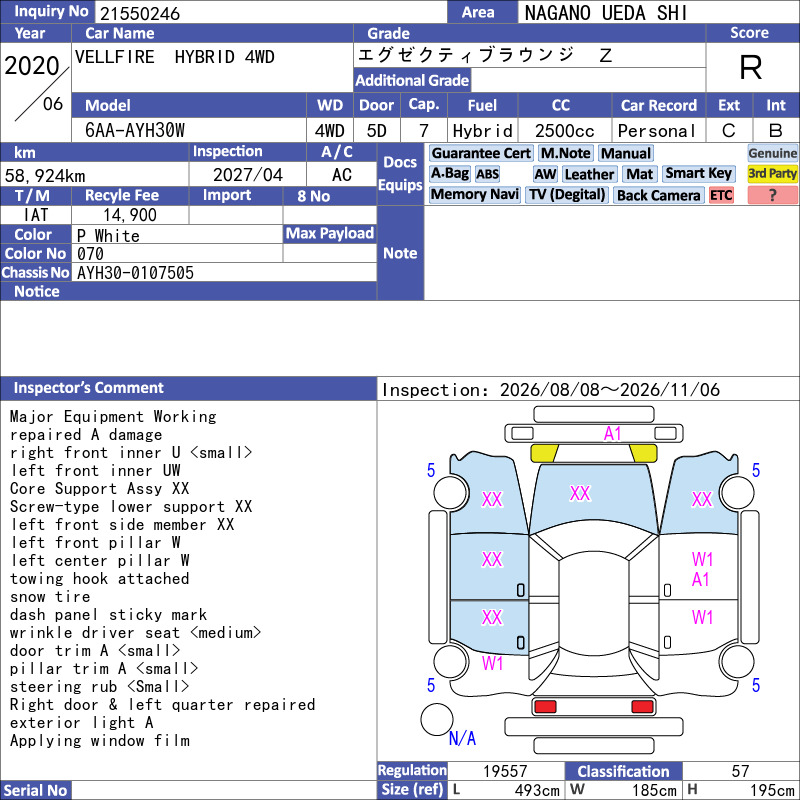800x800 pixels.
Task: Click the Smart Key equipment tag
Action: coord(698,173)
